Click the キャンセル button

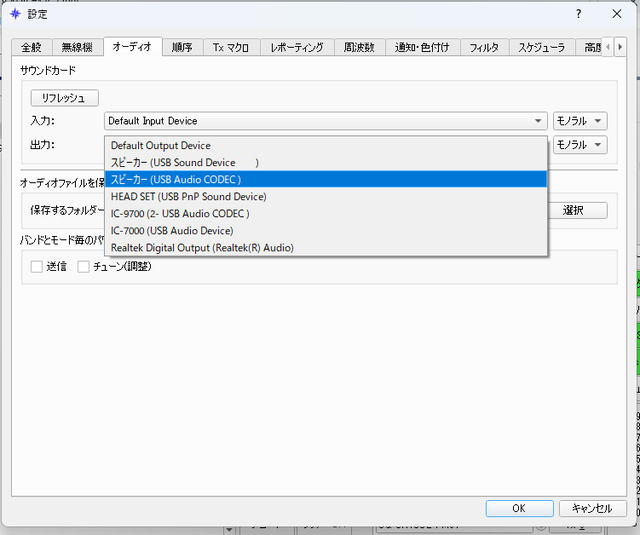[592, 508]
